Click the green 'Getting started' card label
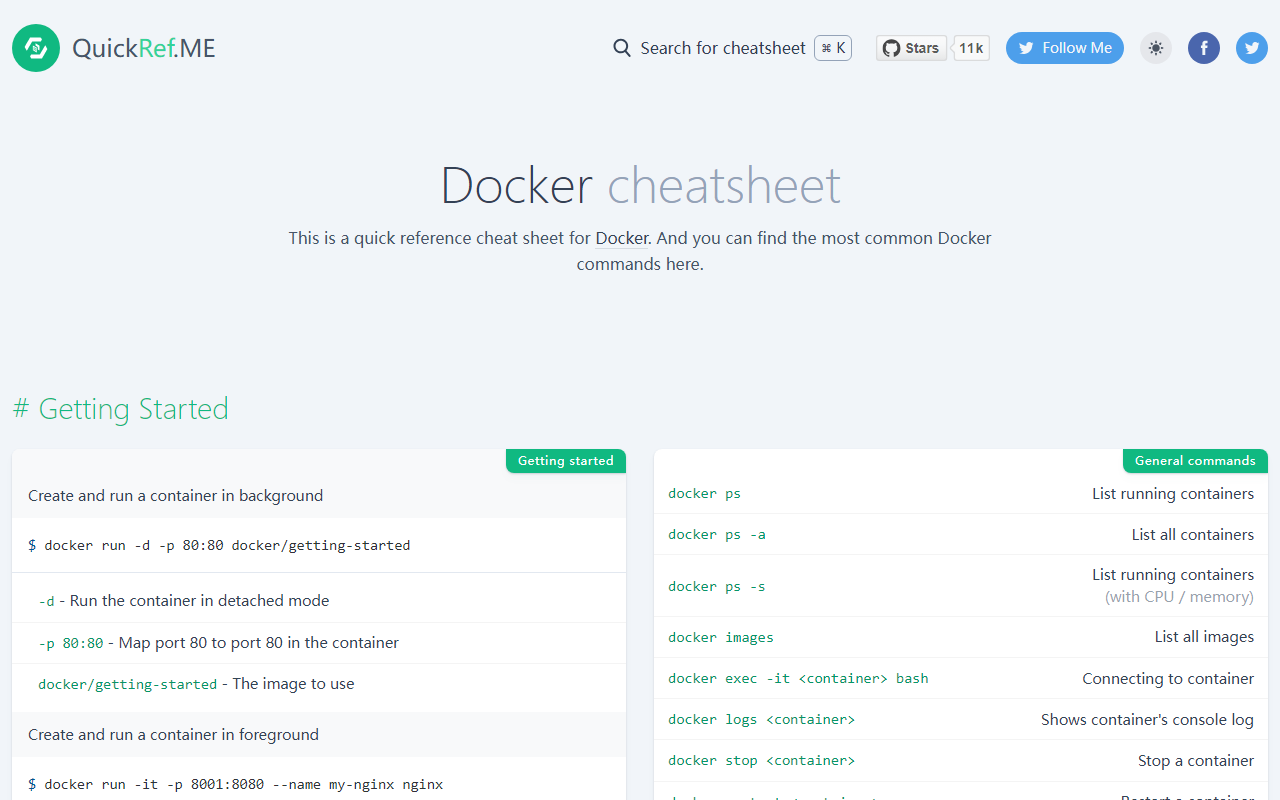1280x800 pixels. click(566, 461)
